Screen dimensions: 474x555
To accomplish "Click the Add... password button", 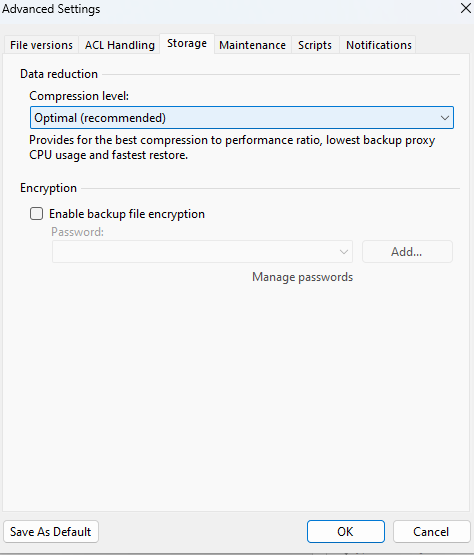I will click(x=407, y=252).
